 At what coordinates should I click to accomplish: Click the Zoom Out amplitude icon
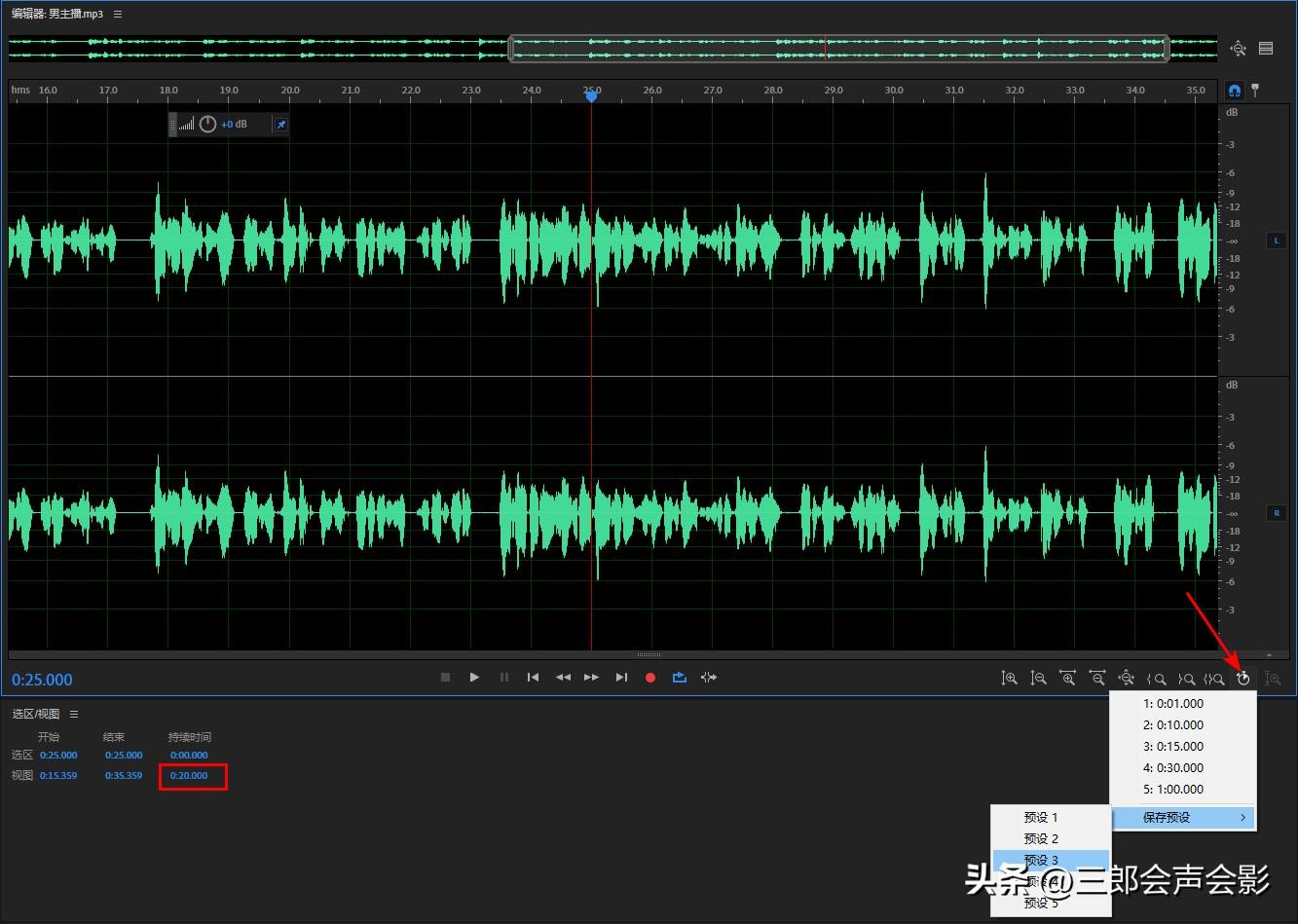[x=1039, y=679]
